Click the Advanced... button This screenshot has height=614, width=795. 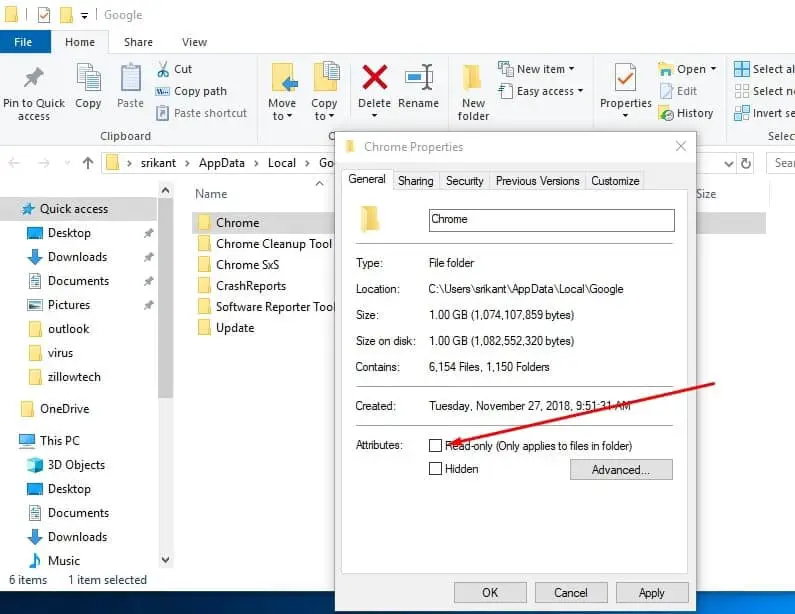click(x=620, y=469)
